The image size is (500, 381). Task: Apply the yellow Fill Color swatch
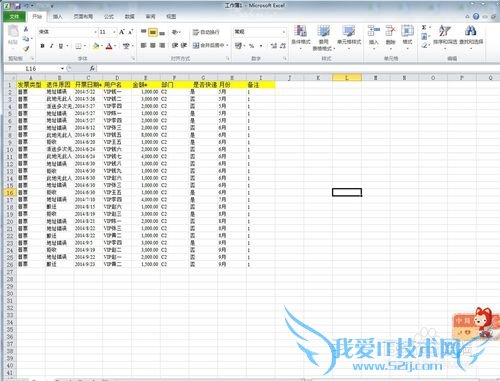pyautogui.click(x=96, y=46)
